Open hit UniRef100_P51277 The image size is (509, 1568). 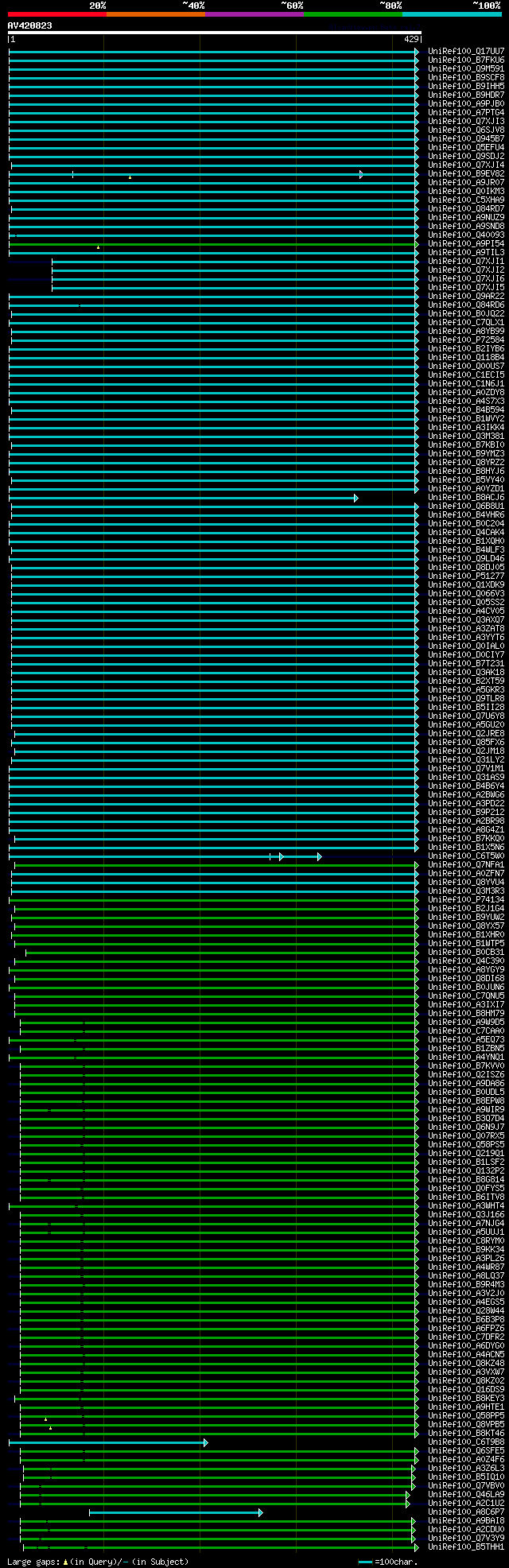tap(466, 576)
